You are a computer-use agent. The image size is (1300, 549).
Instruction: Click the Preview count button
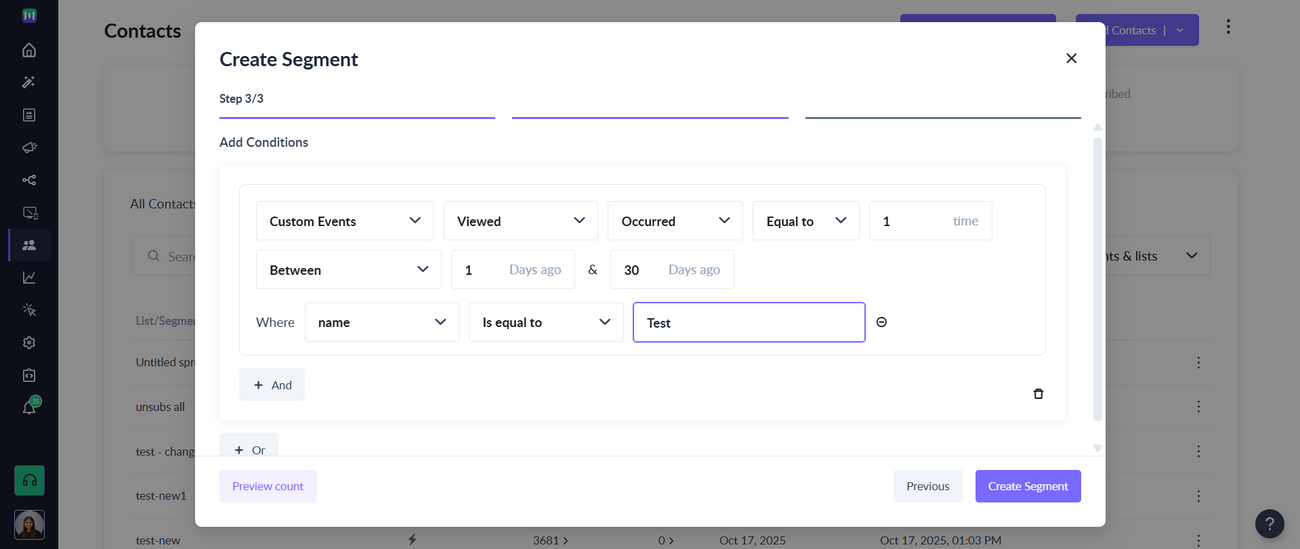coord(268,486)
